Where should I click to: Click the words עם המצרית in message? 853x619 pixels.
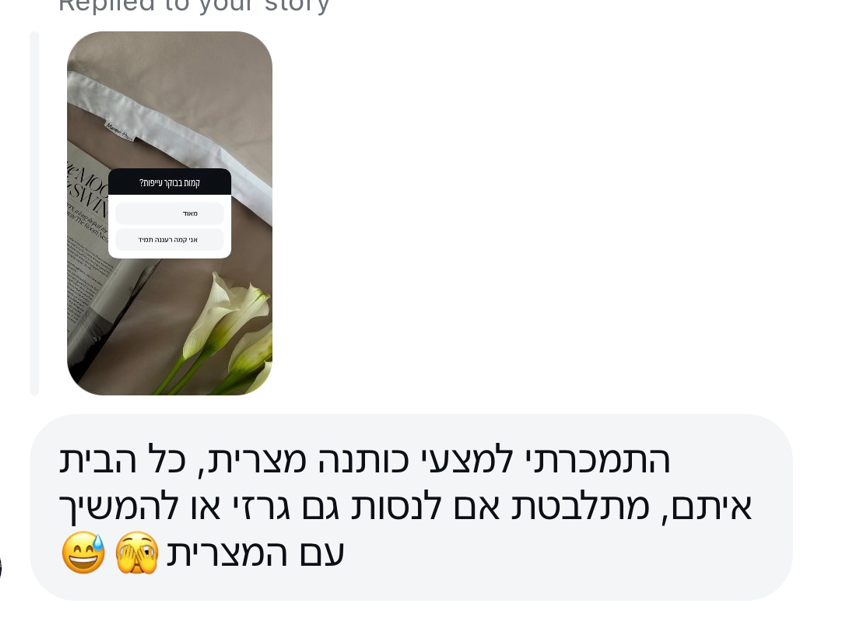pos(255,554)
